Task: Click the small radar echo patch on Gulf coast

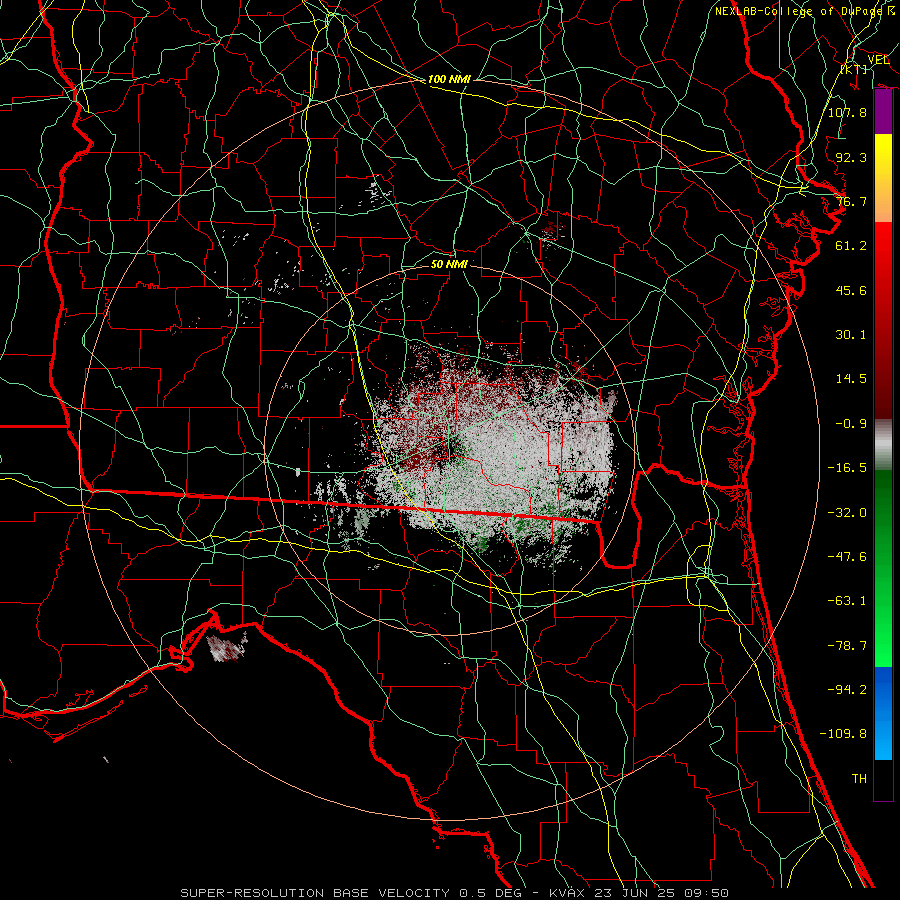Action: 227,647
